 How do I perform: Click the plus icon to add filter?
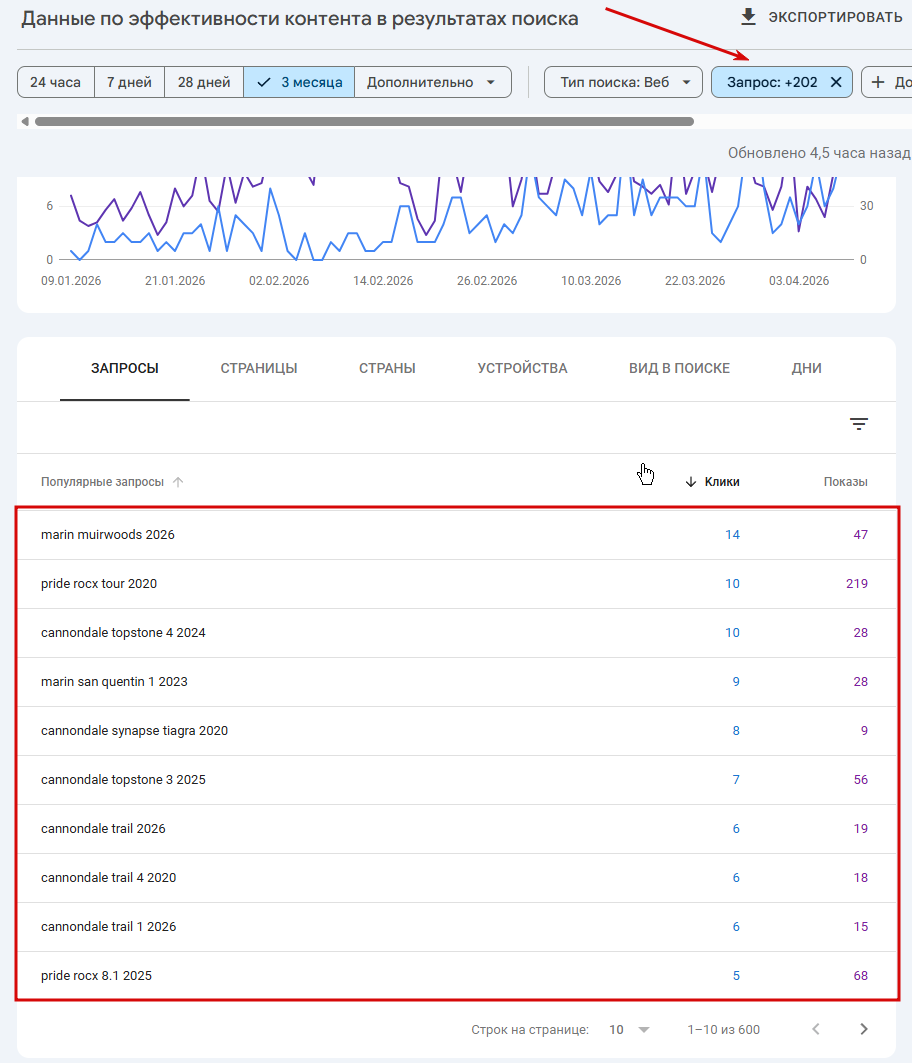(879, 82)
